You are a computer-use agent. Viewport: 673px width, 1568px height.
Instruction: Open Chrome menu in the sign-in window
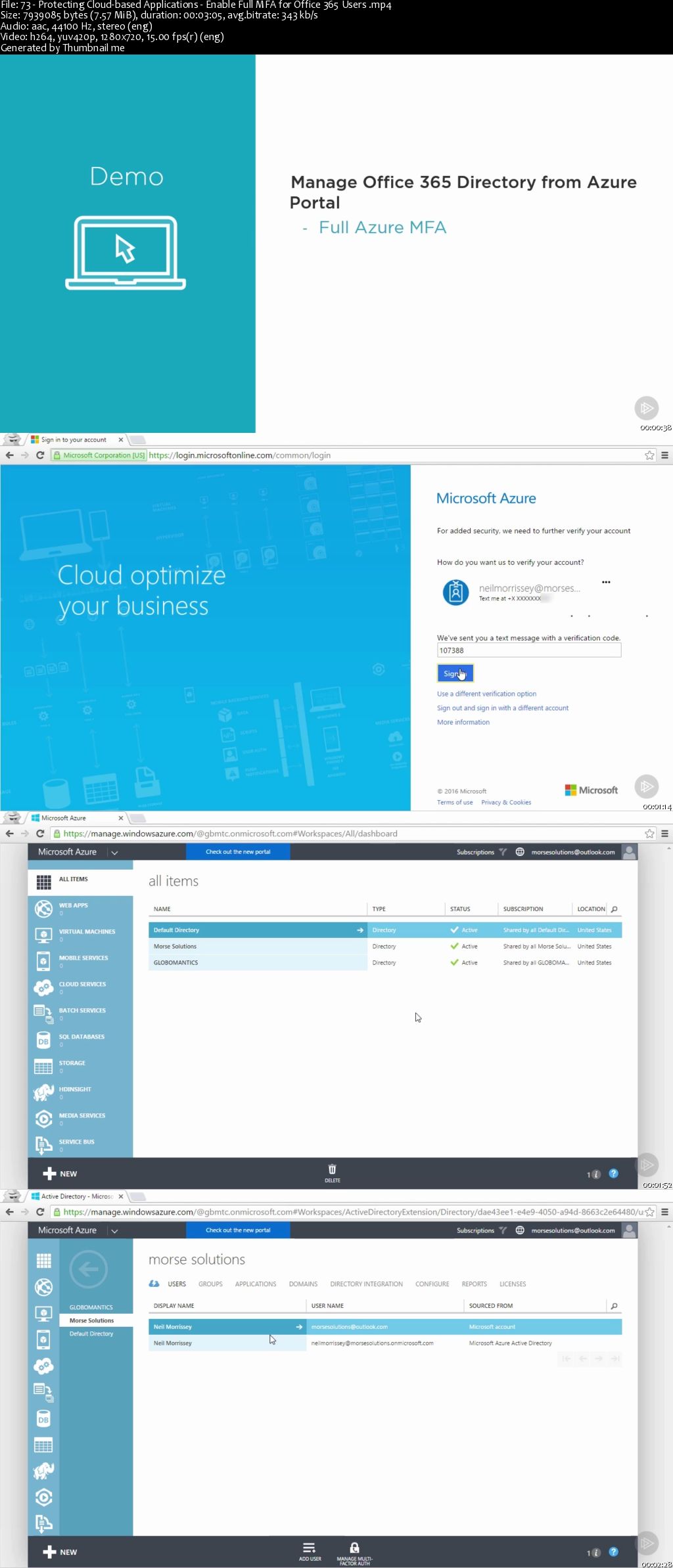(664, 455)
